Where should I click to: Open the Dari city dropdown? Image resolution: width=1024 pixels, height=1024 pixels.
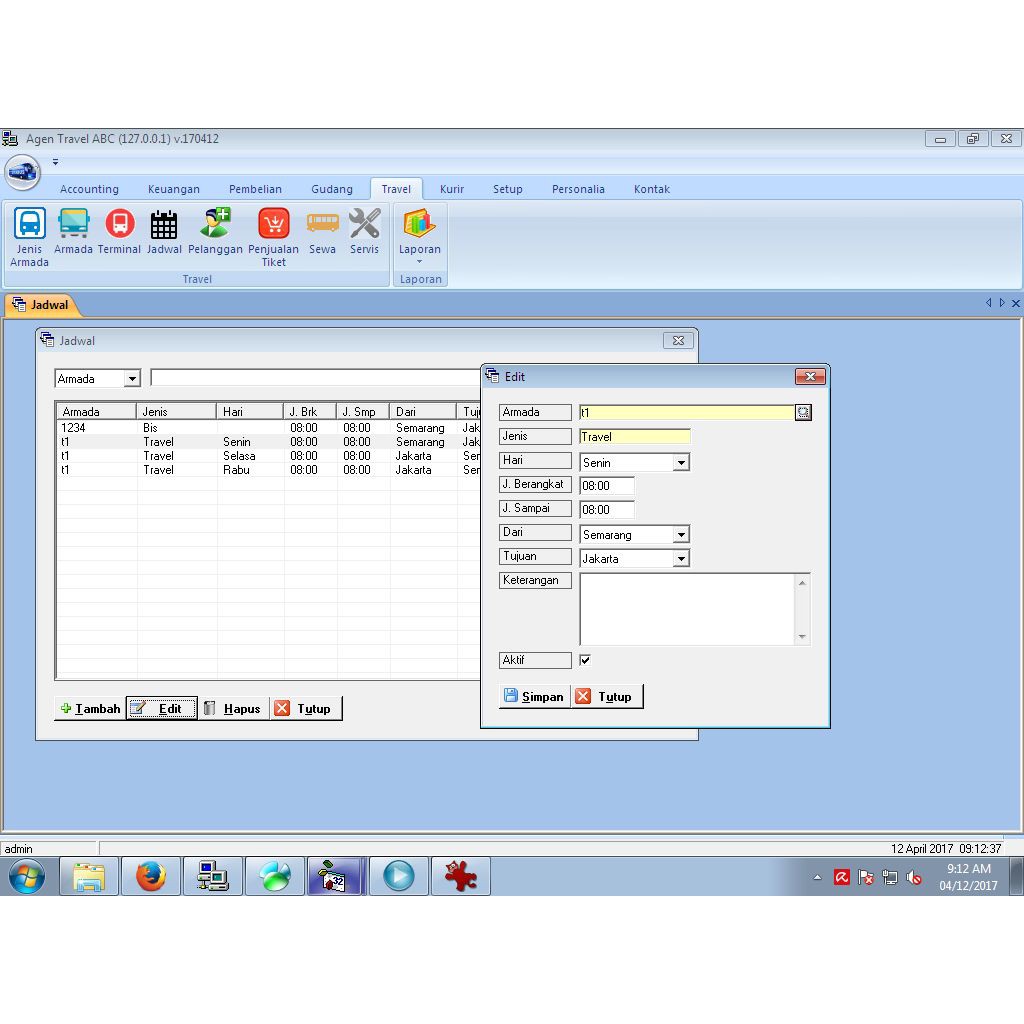681,535
